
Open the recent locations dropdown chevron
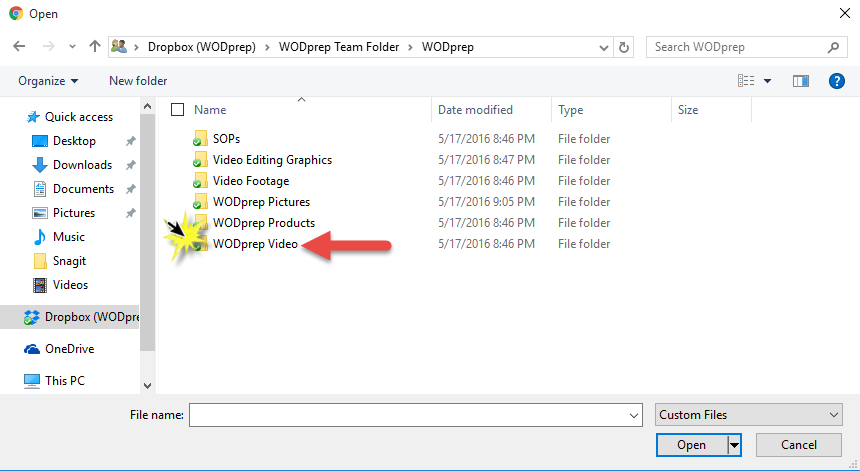click(x=72, y=47)
